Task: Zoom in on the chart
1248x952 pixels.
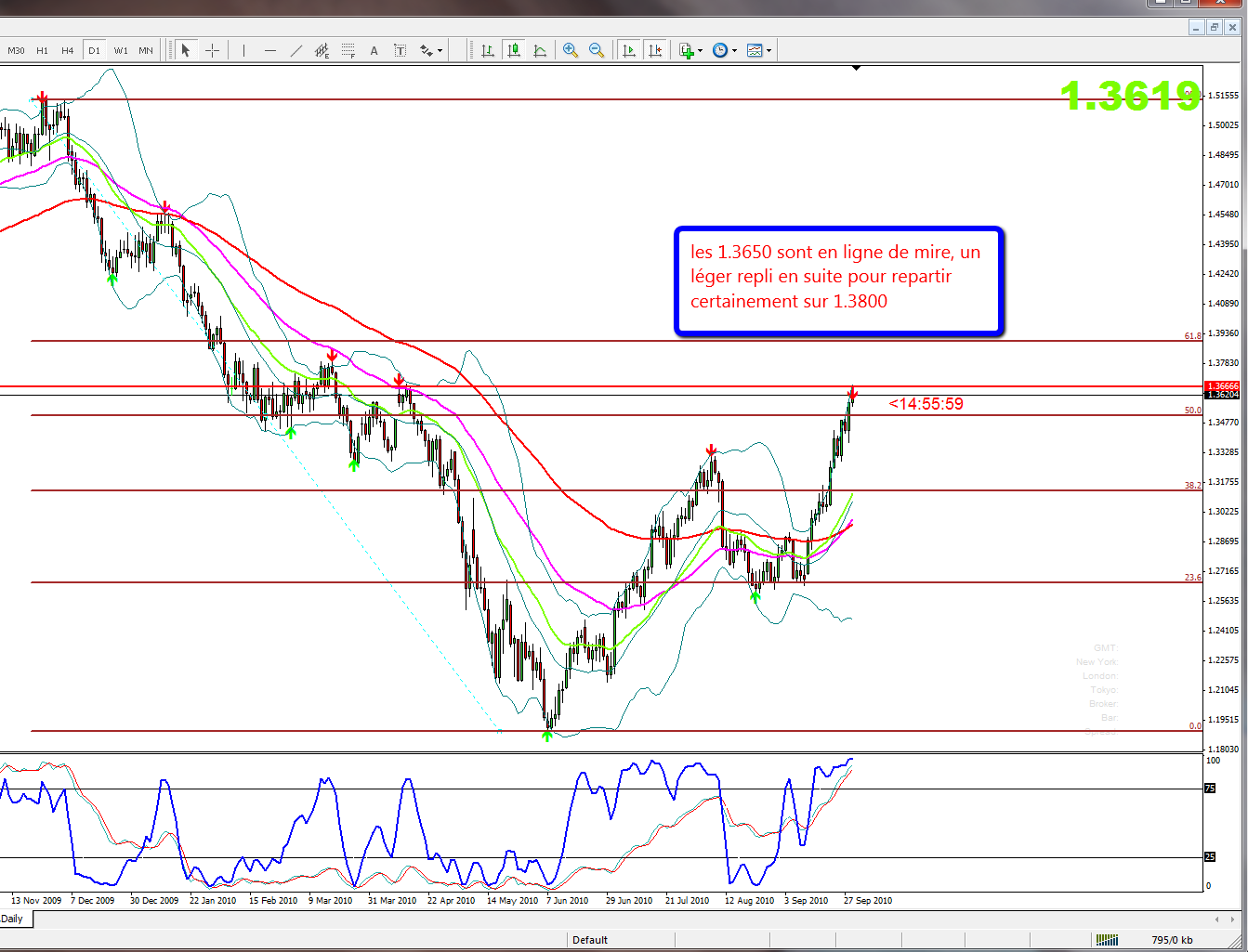Action: (x=571, y=50)
